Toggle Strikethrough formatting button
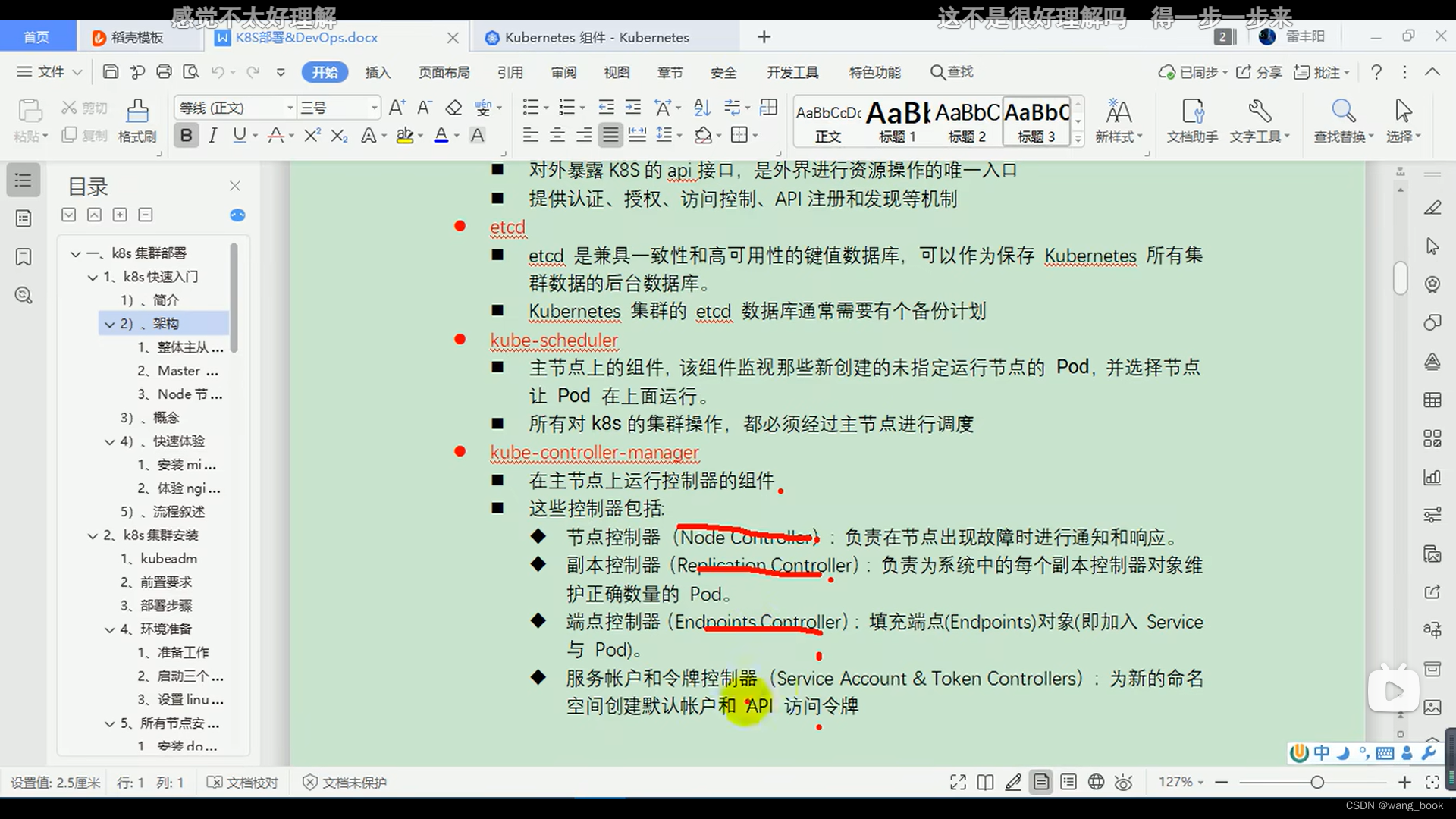Image resolution: width=1456 pixels, height=819 pixels. click(x=275, y=136)
